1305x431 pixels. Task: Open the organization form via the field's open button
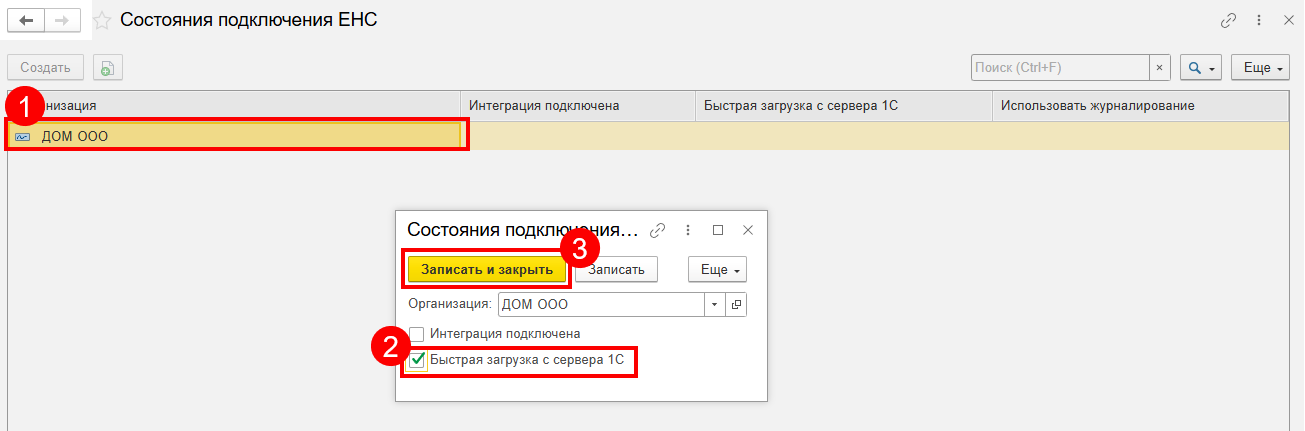point(737,304)
